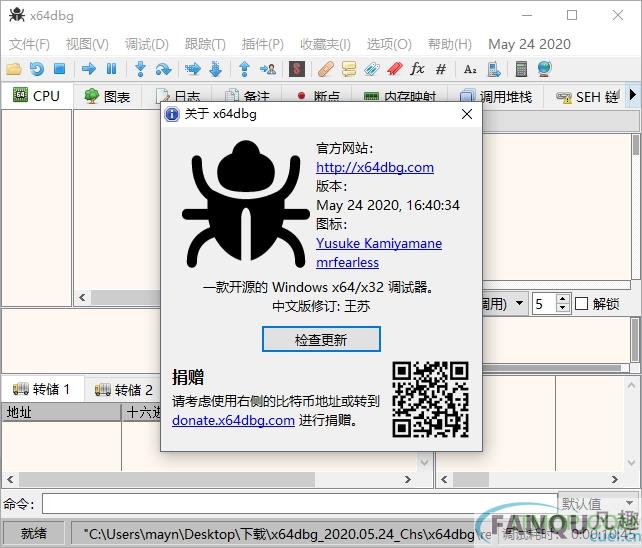Click the Step over icon
This screenshot has width=642, height=548.
[163, 69]
